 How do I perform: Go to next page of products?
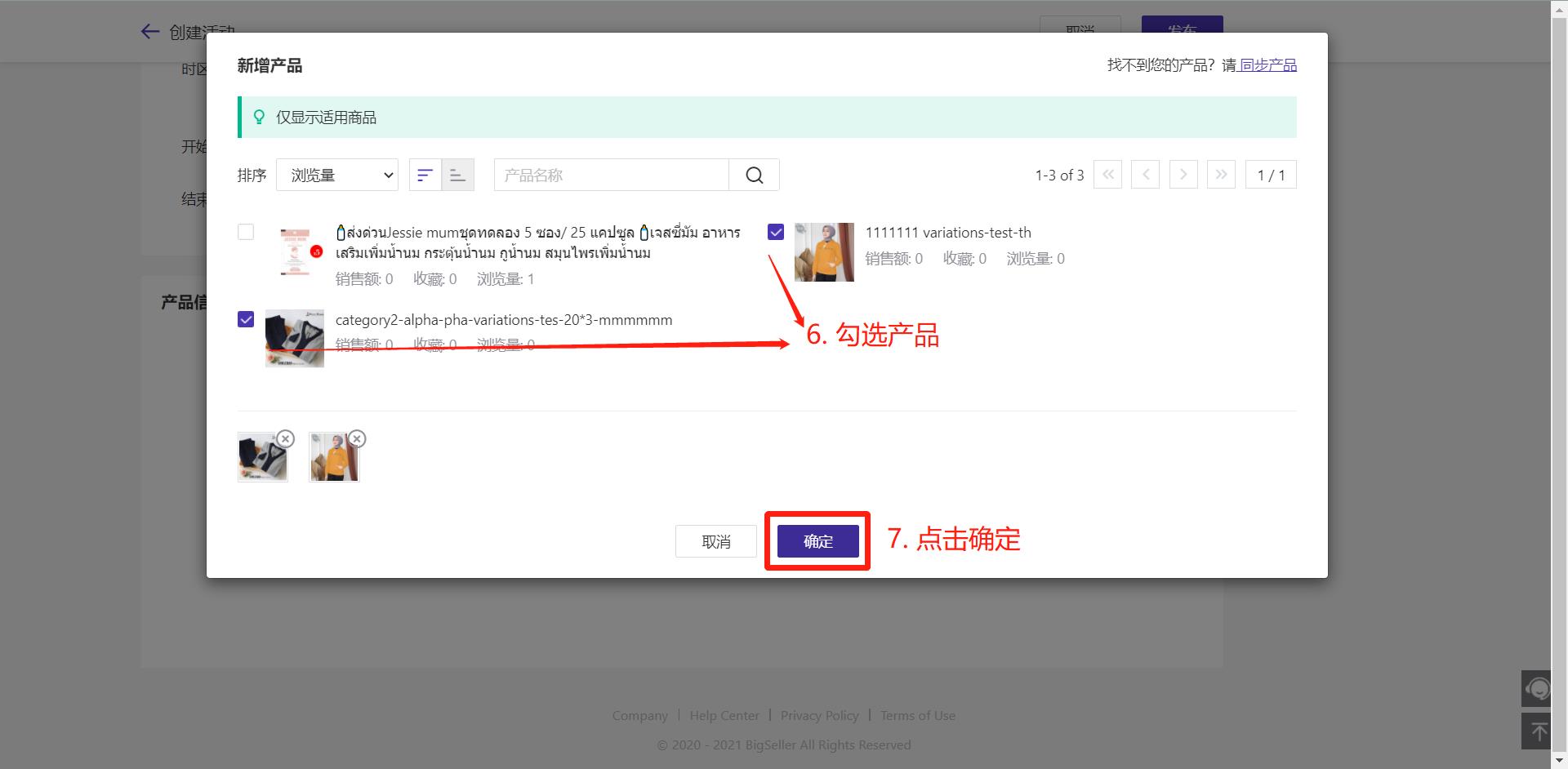coord(1183,175)
